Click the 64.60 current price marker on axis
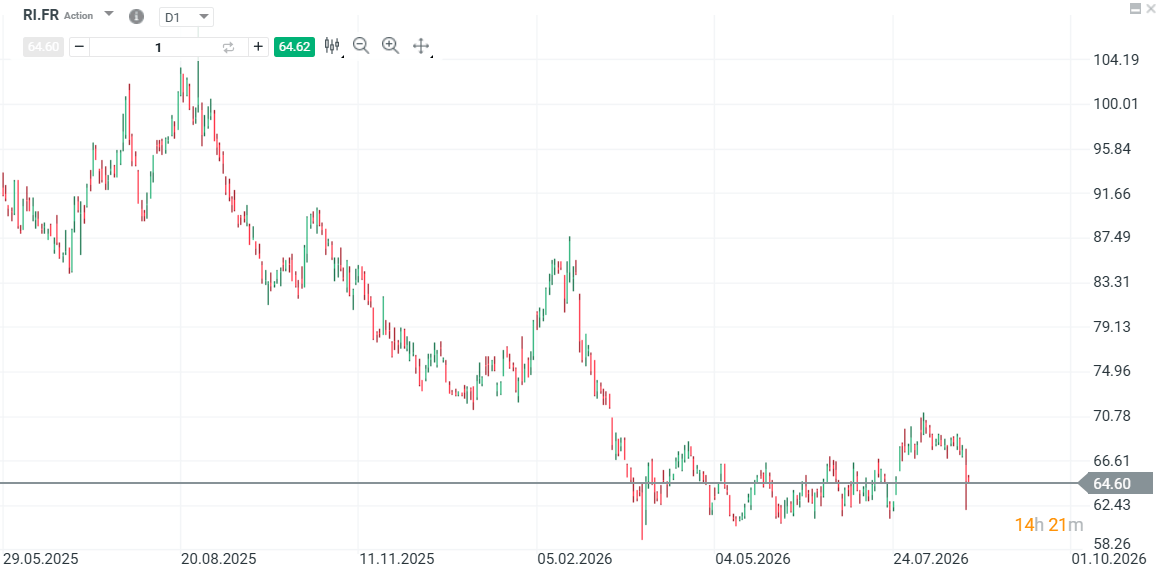The width and height of the screenshot is (1157, 577). point(1115,484)
